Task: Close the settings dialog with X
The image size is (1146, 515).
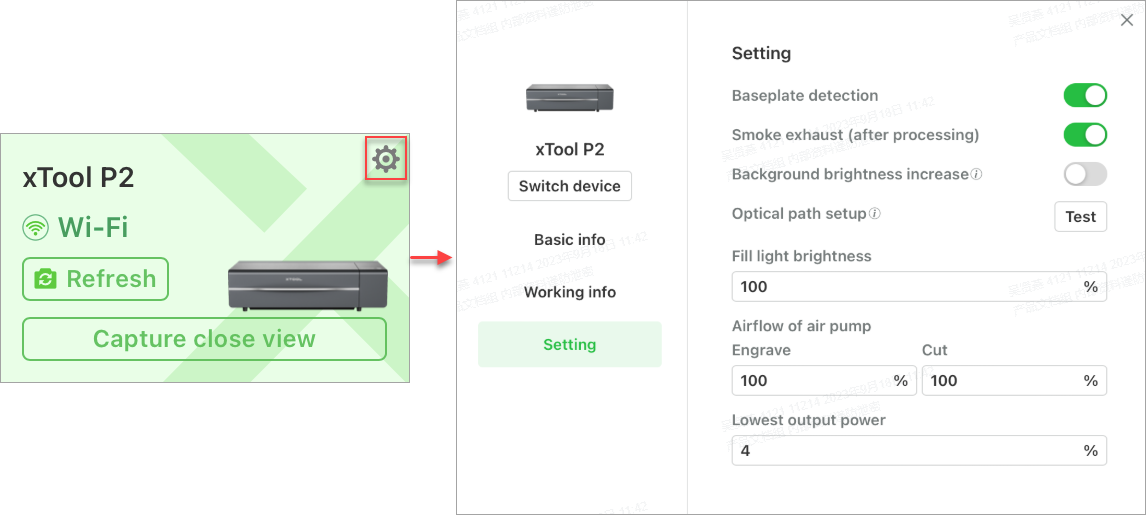Action: (1128, 21)
